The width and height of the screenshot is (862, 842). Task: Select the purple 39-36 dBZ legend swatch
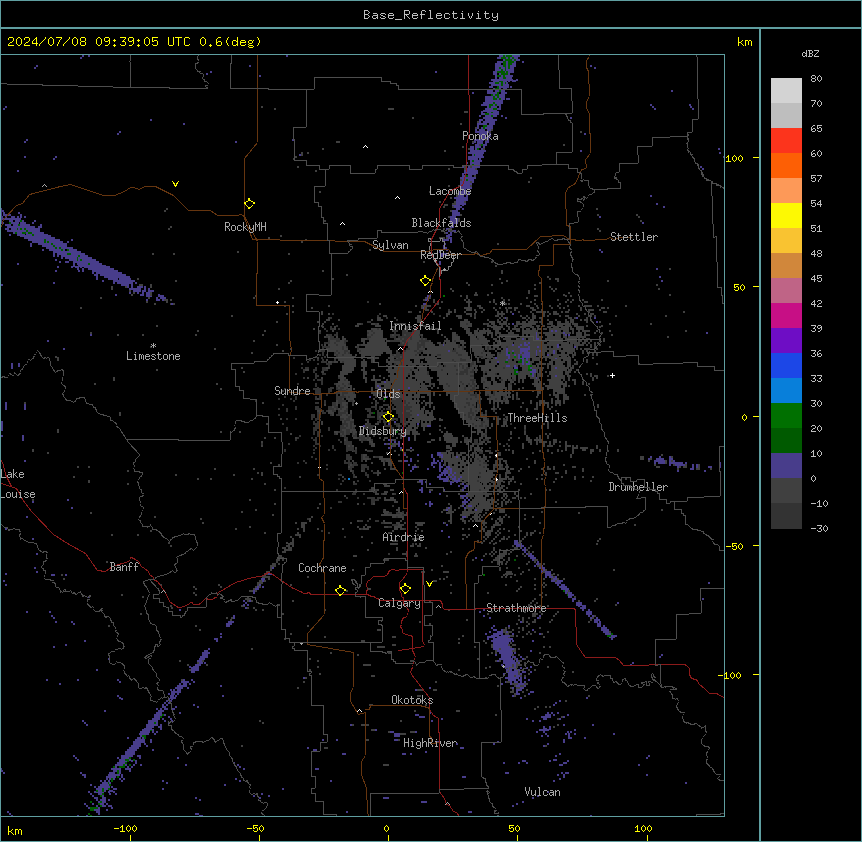[786, 340]
